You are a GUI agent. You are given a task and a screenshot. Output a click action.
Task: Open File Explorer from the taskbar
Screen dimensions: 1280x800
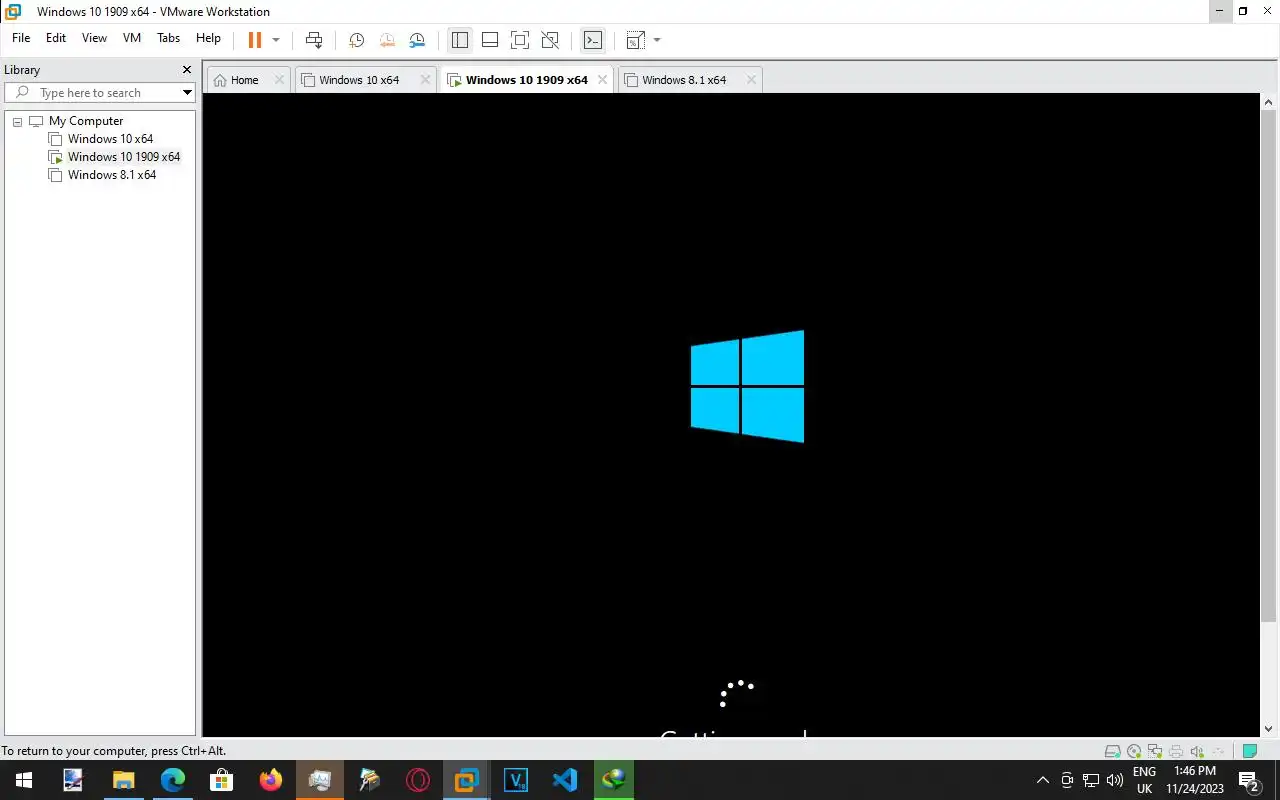[x=122, y=780]
